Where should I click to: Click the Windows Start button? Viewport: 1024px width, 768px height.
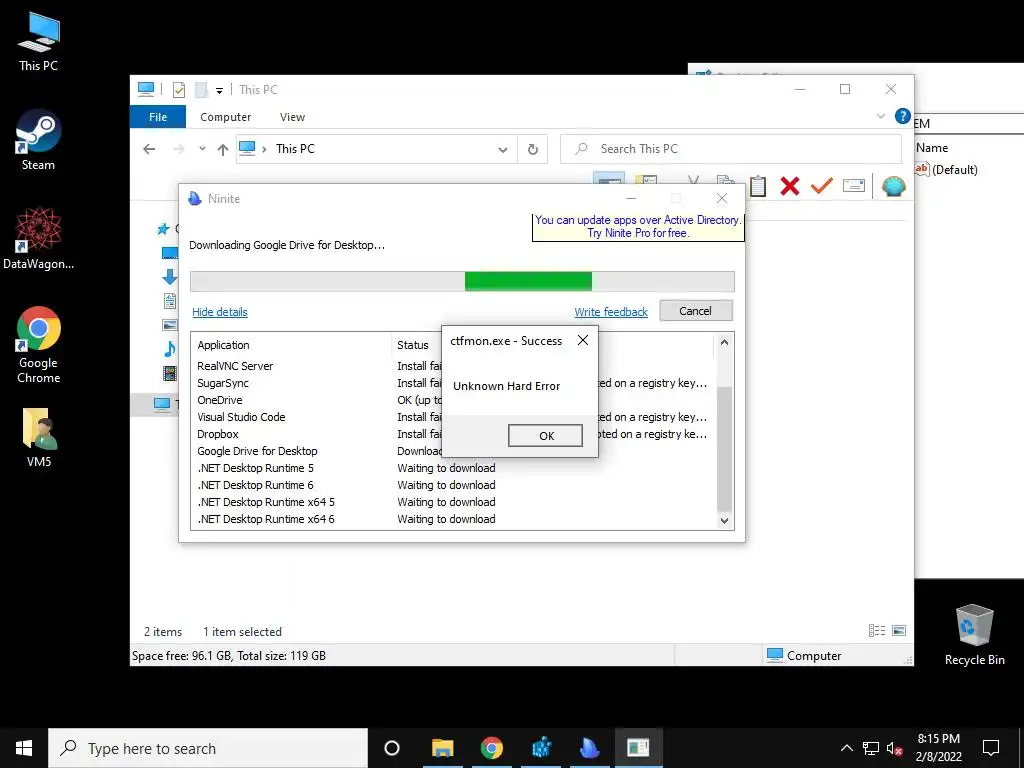[x=24, y=748]
